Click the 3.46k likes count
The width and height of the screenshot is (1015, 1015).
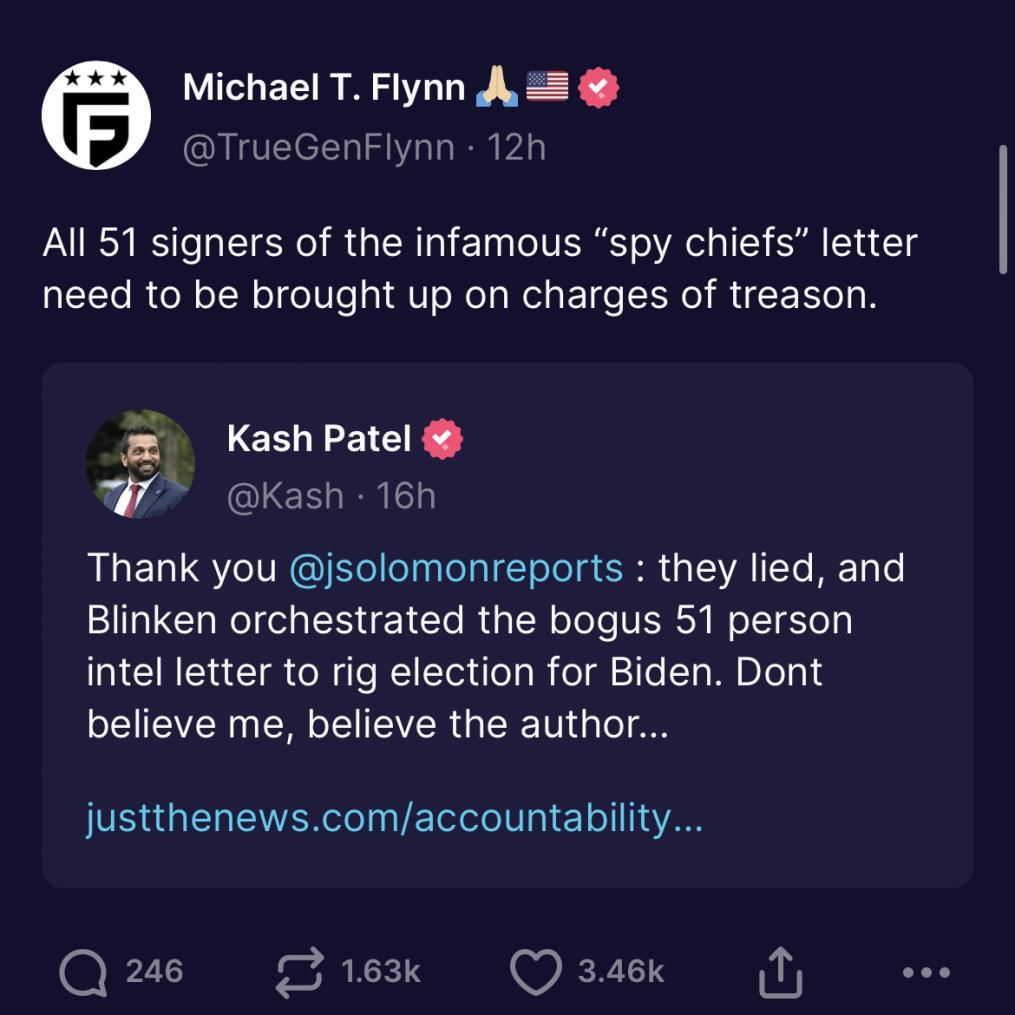621,971
